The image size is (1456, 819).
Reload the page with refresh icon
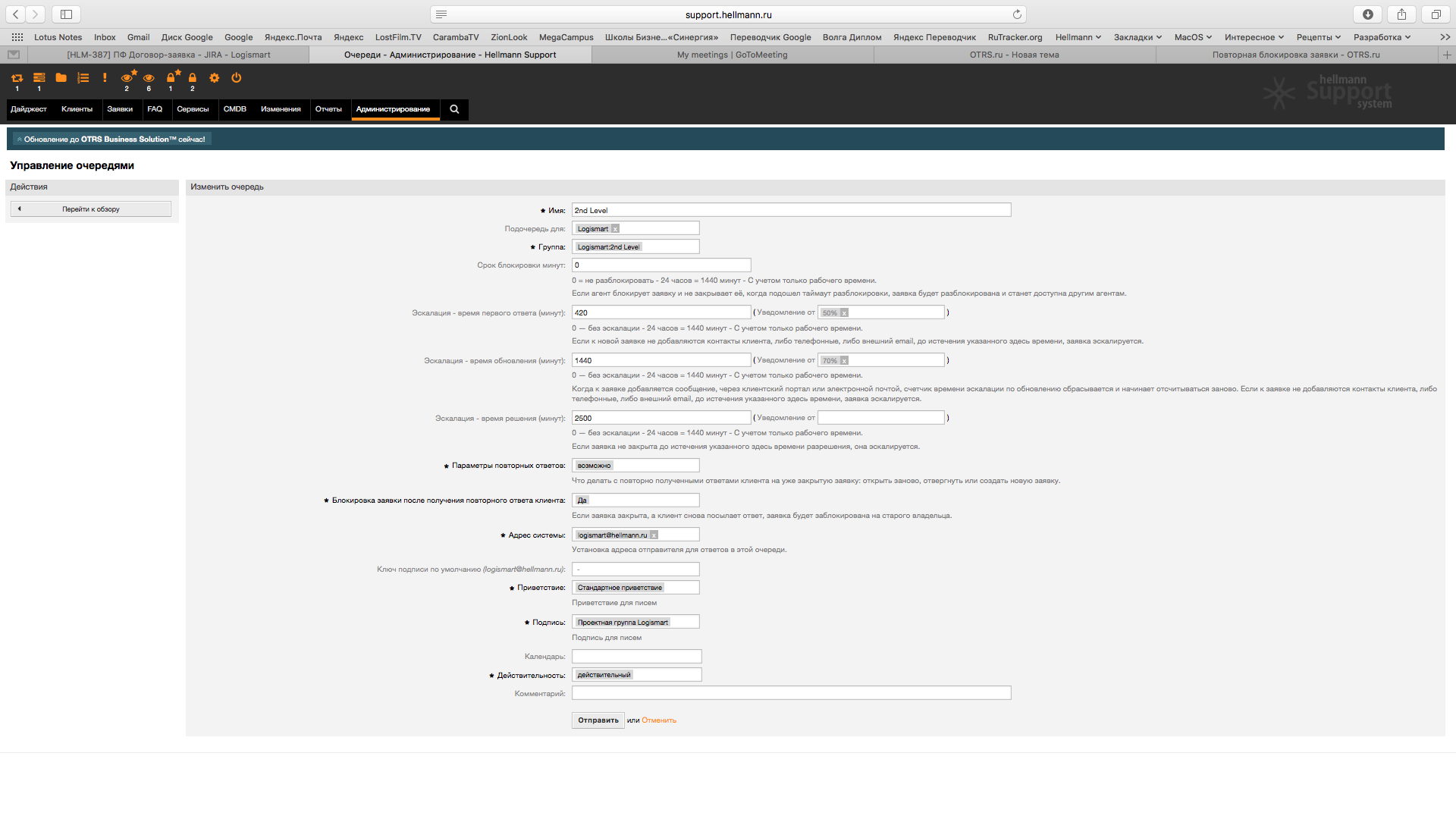pyautogui.click(x=1017, y=14)
